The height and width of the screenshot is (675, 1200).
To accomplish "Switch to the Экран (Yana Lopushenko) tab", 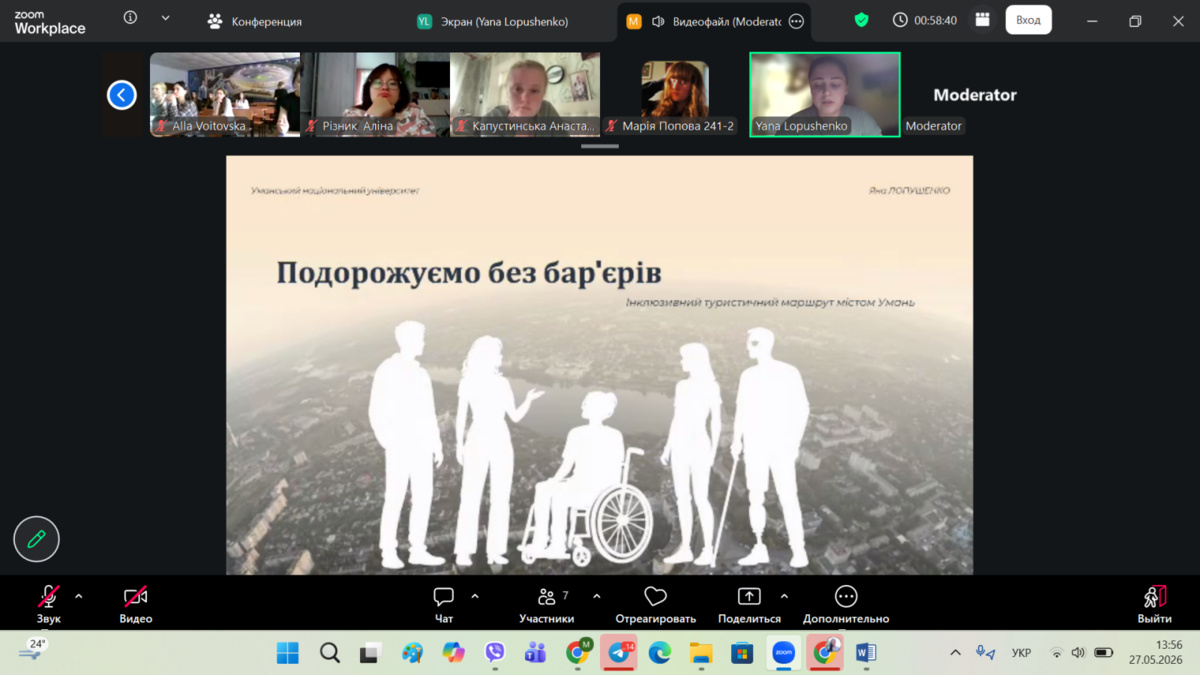I will click(x=493, y=21).
